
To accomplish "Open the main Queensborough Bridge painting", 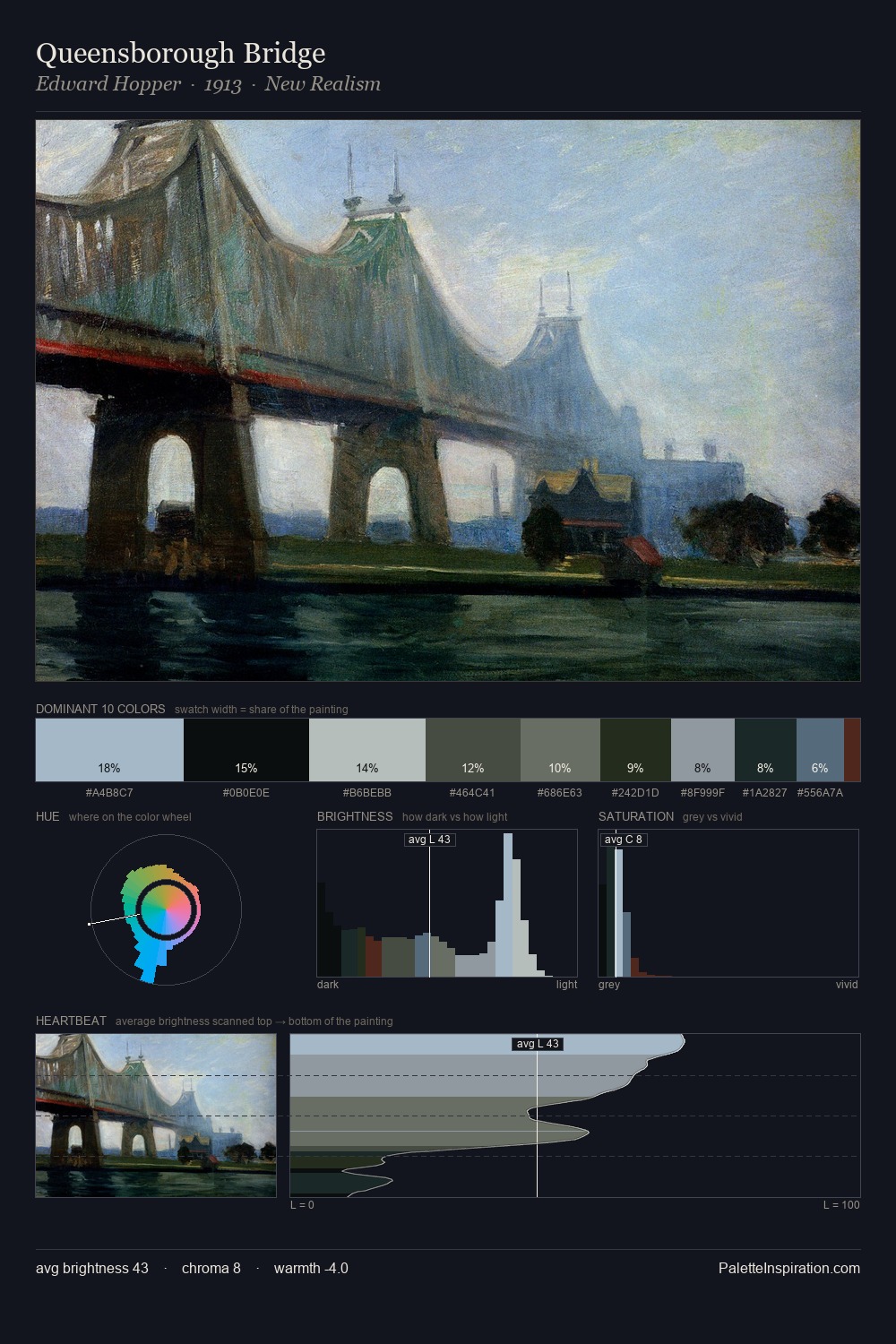I will [448, 401].
